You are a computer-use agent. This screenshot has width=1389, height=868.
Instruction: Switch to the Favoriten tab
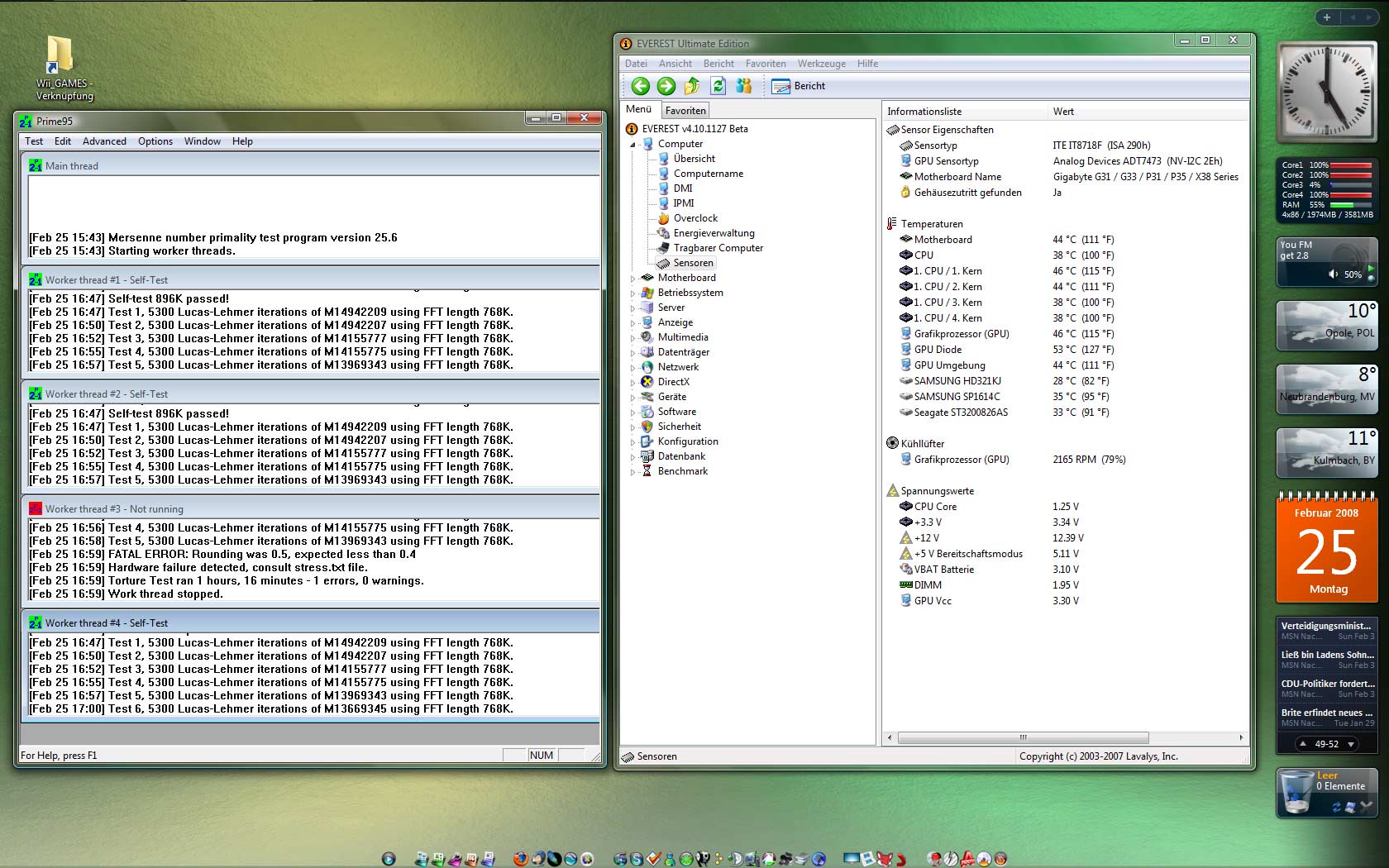(685, 111)
